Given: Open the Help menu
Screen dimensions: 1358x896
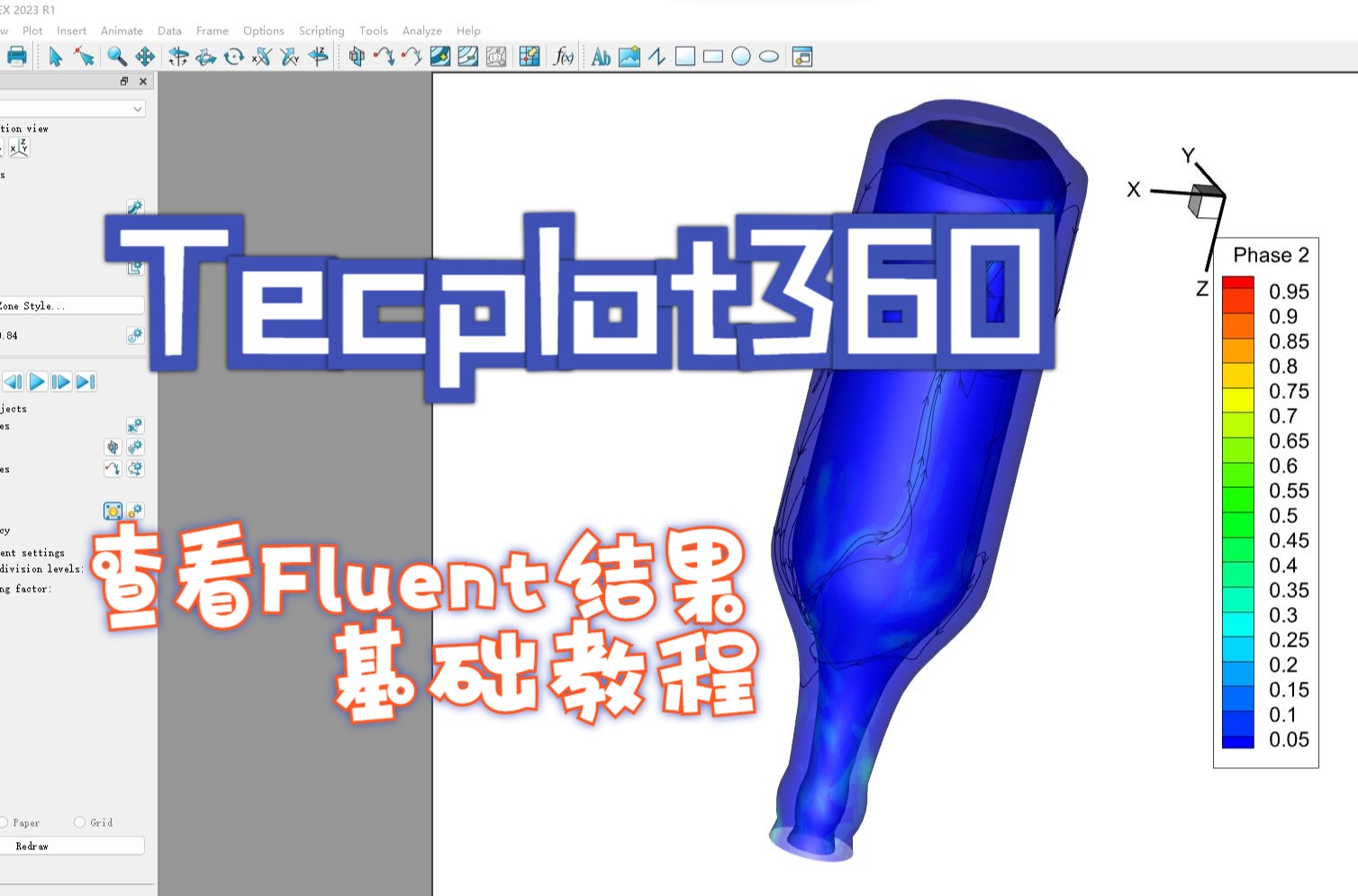Looking at the screenshot, I should 468,31.
